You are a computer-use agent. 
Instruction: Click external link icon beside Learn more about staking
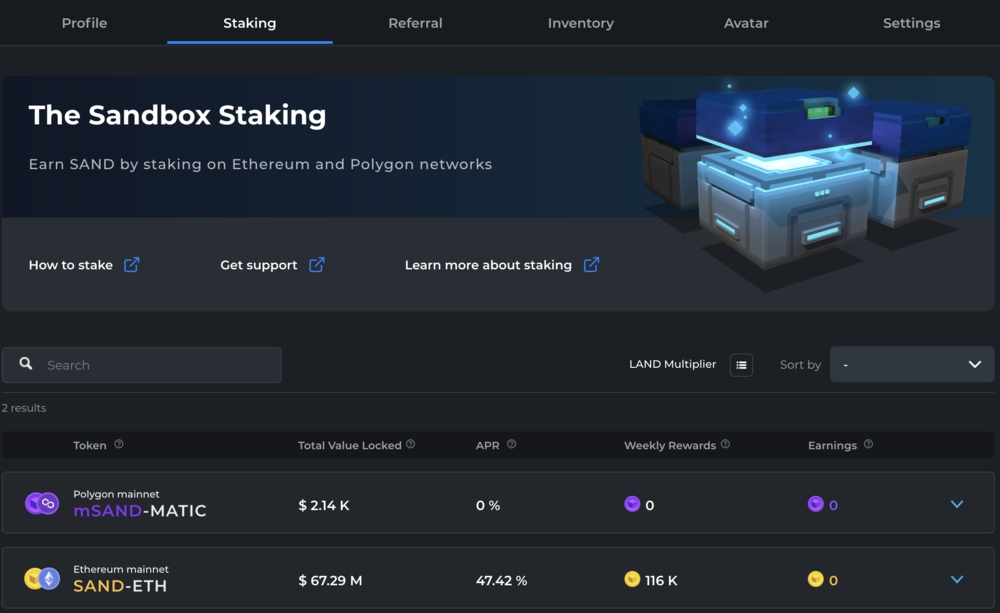(591, 265)
